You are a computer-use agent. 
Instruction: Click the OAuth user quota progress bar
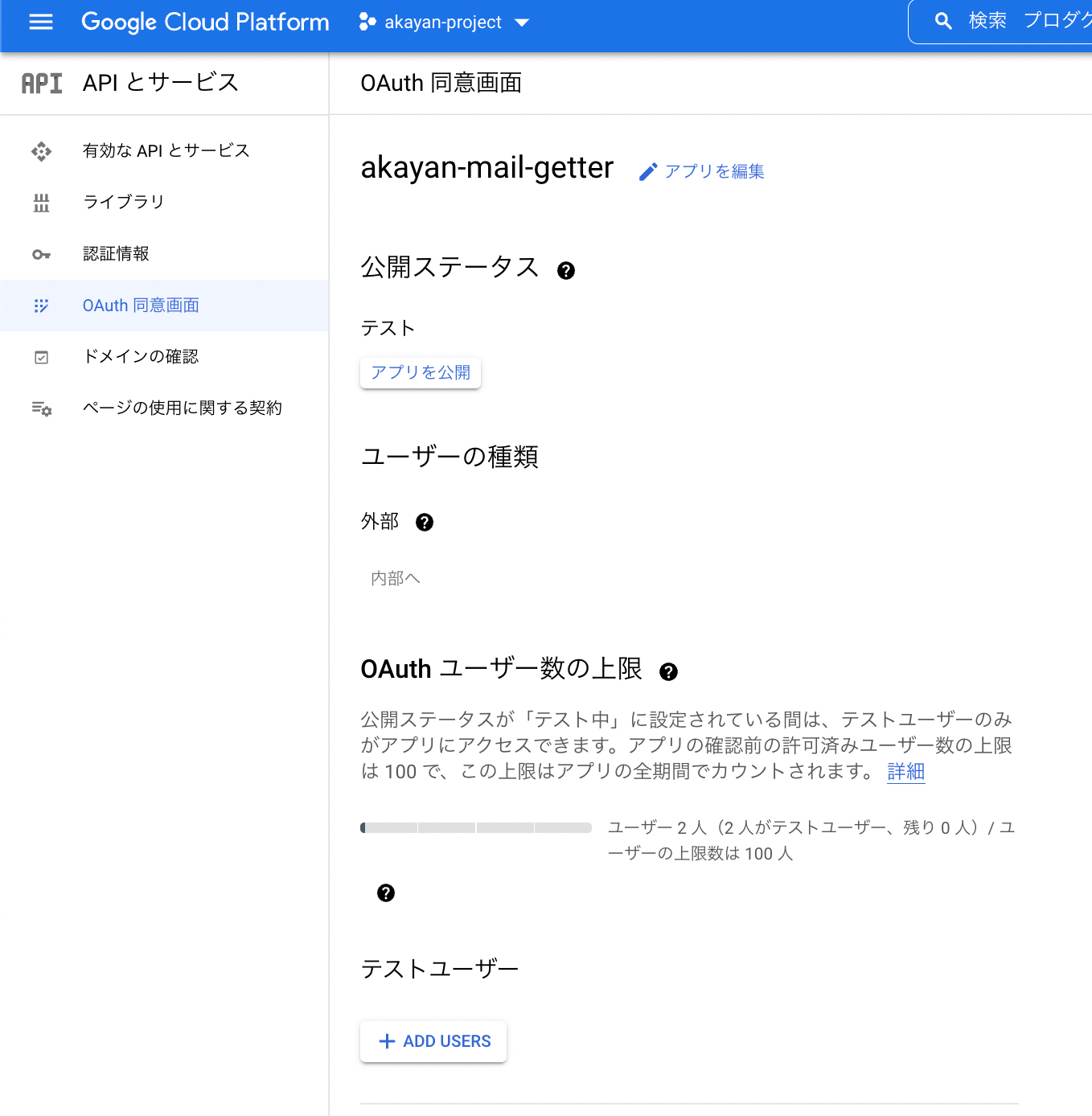[x=476, y=827]
